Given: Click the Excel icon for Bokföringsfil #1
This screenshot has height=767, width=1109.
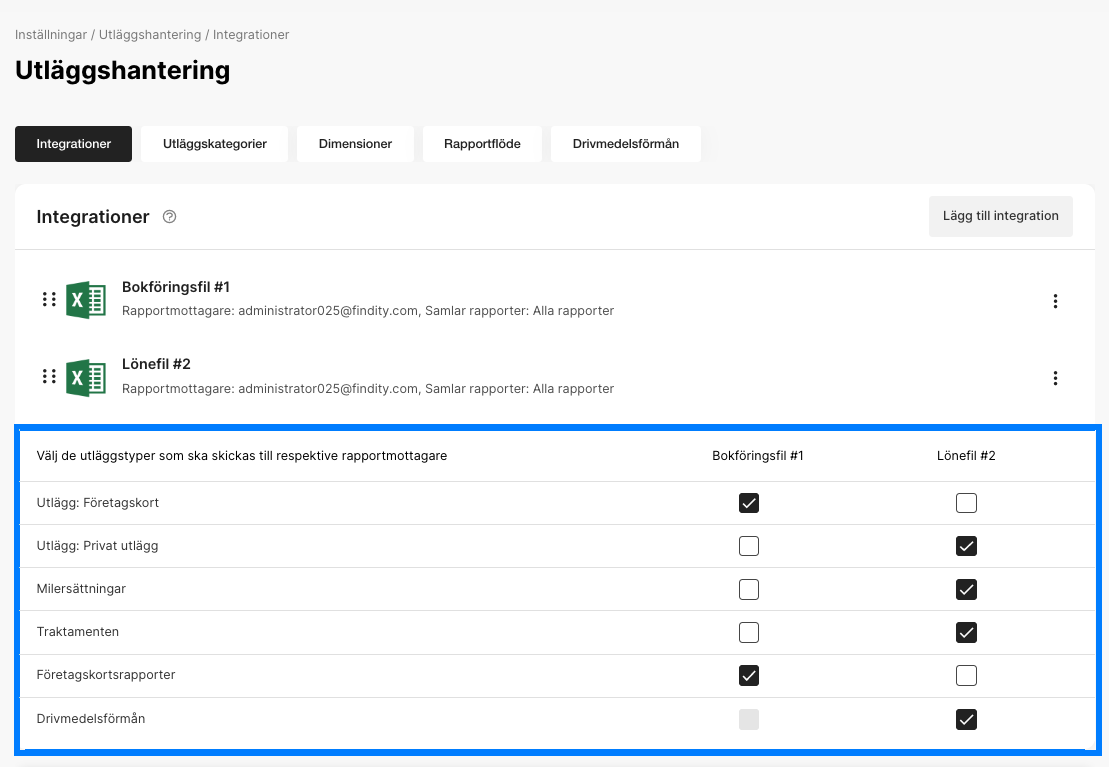Looking at the screenshot, I should pos(86,300).
